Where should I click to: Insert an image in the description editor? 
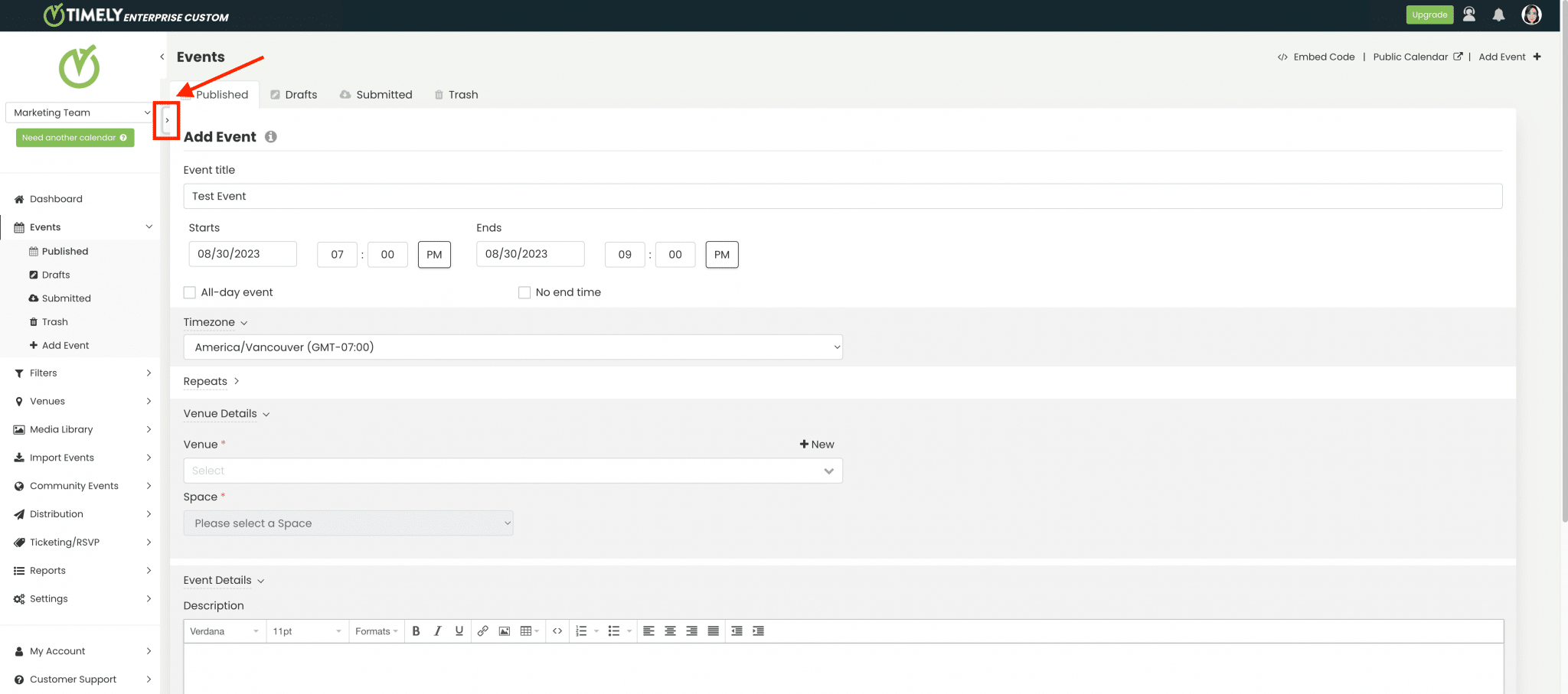point(504,630)
